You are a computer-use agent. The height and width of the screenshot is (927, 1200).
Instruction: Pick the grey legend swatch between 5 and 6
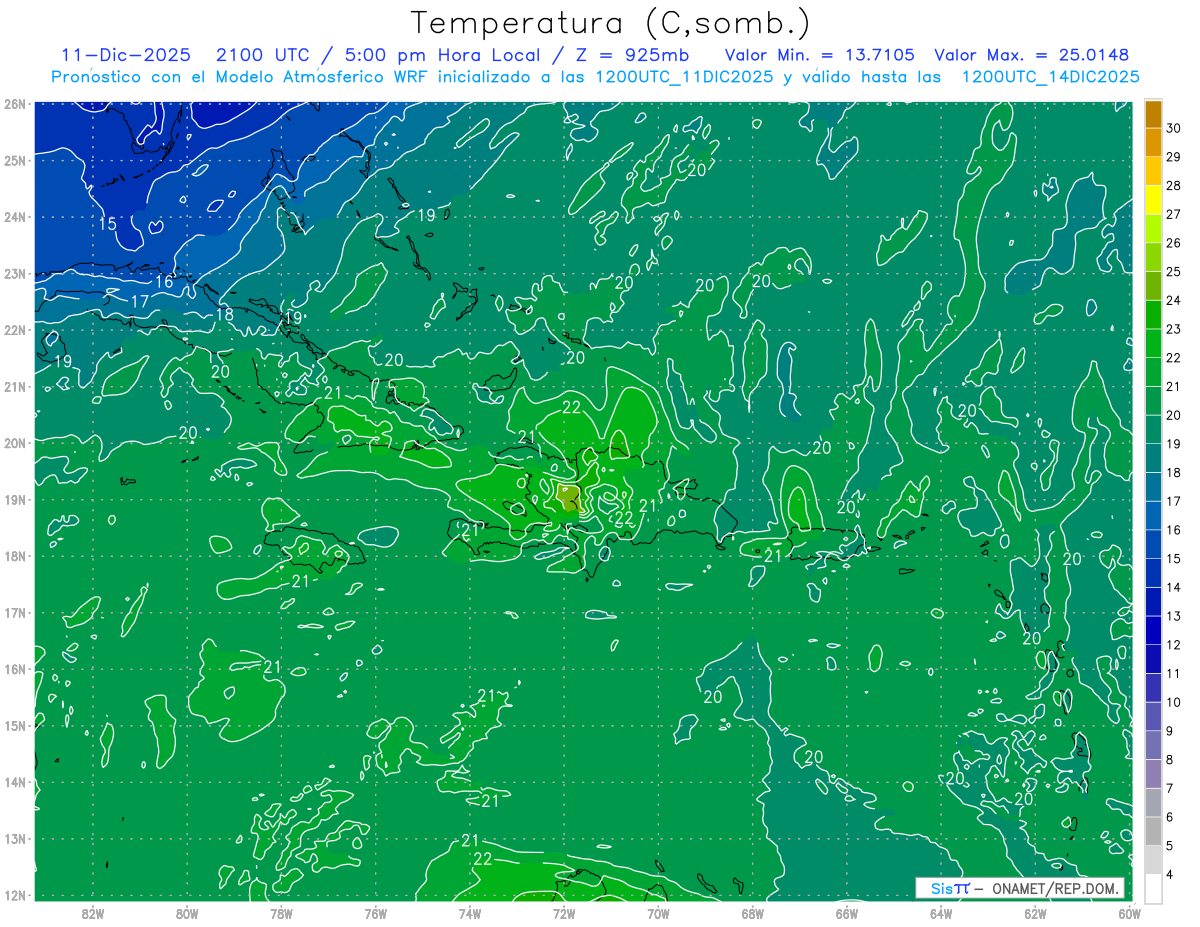[1153, 832]
